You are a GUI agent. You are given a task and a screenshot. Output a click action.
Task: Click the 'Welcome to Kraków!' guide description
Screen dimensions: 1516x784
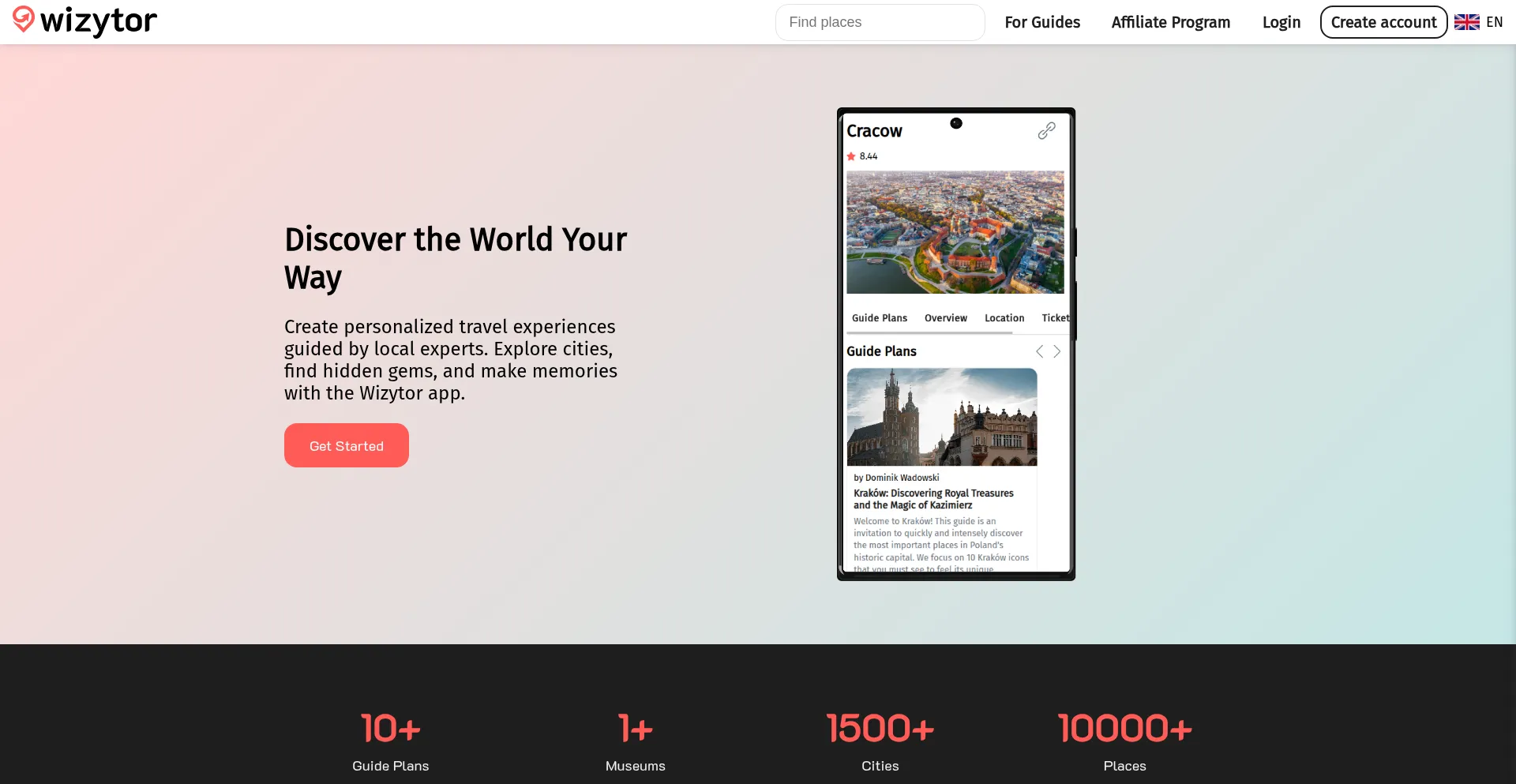tap(941, 544)
